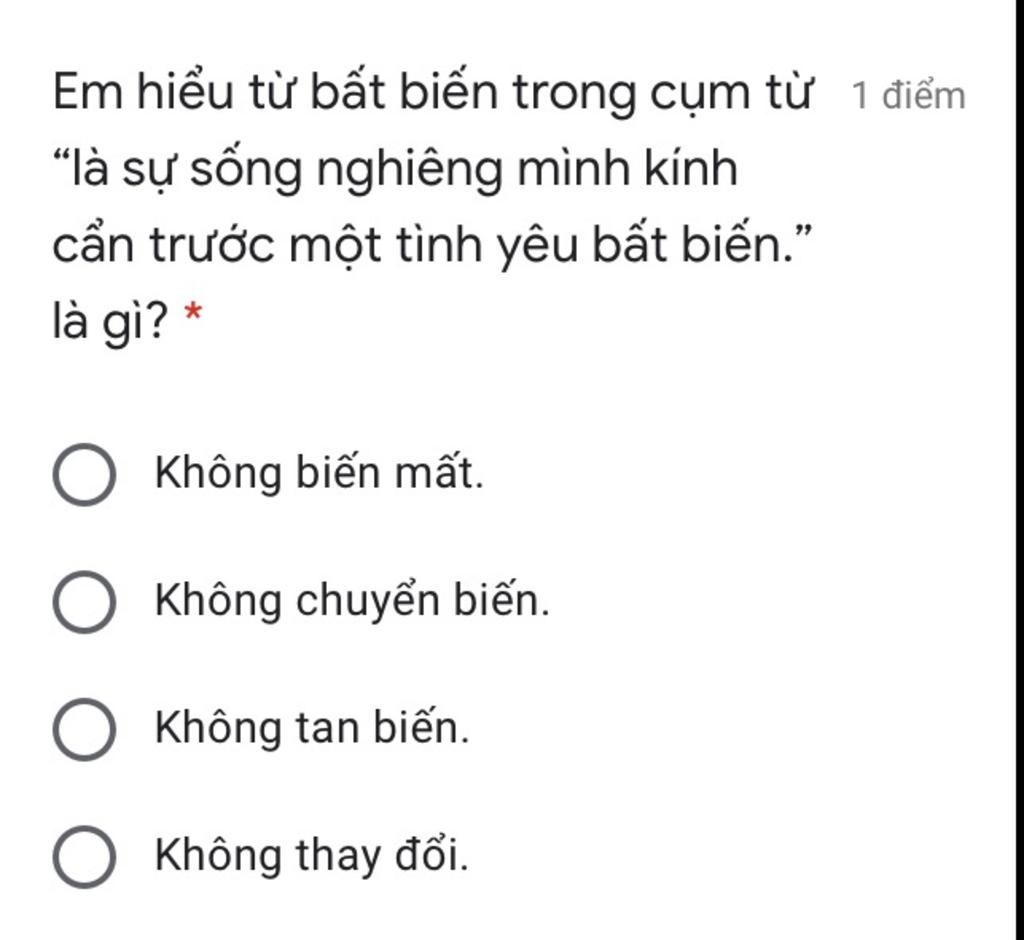
Task: Click the 'là gì?' question ending text
Action: pos(110,323)
